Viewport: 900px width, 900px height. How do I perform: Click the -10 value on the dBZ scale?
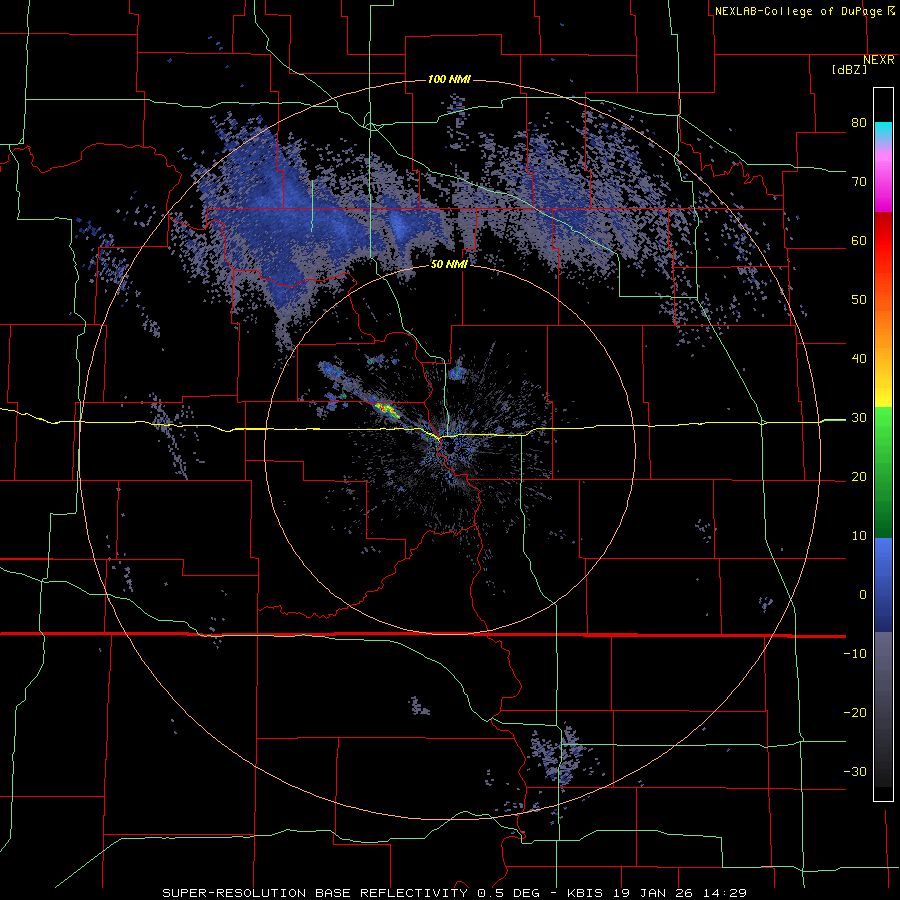pyautogui.click(x=855, y=654)
